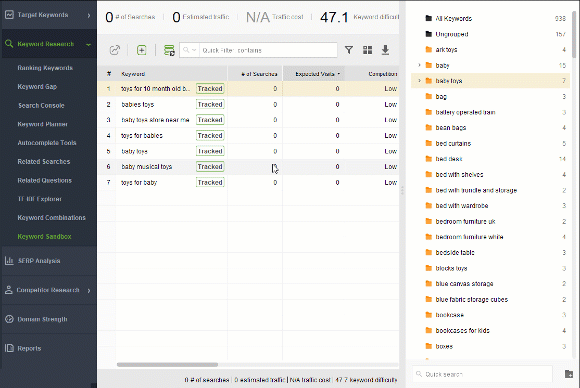580x388 pixels.
Task: Select ark toys folder
Action: pyautogui.click(x=490, y=50)
